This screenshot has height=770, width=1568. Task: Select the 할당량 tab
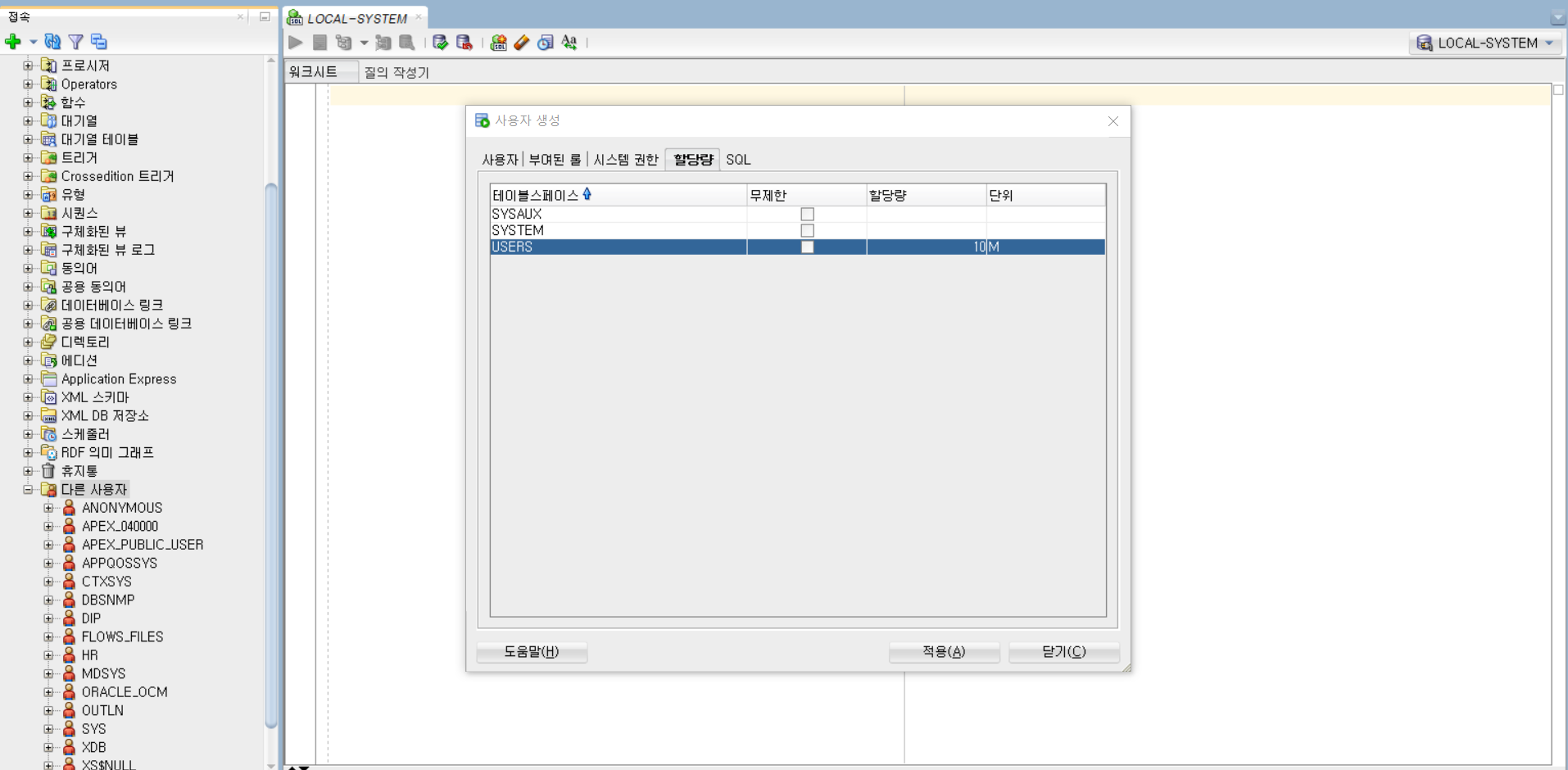693,160
